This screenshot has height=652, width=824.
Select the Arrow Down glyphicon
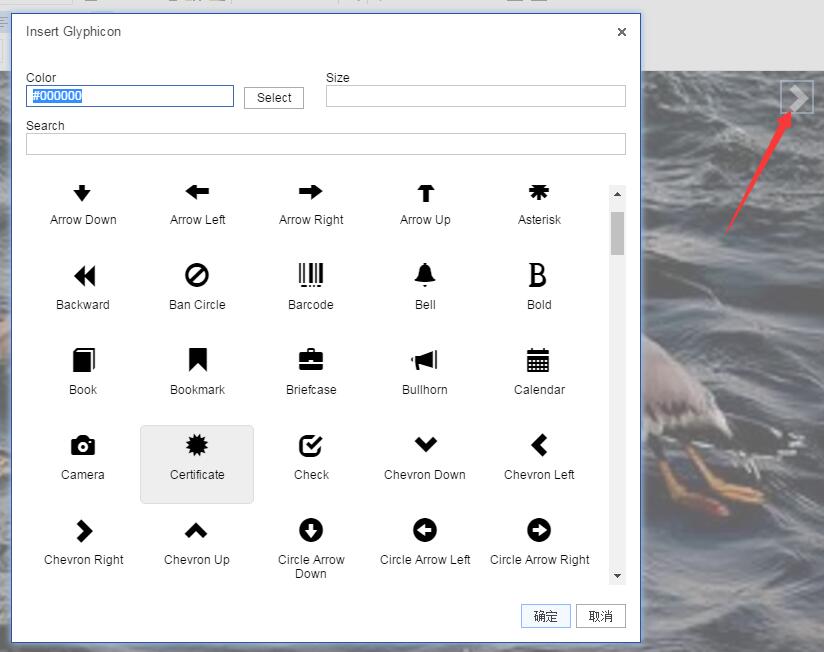tap(83, 205)
